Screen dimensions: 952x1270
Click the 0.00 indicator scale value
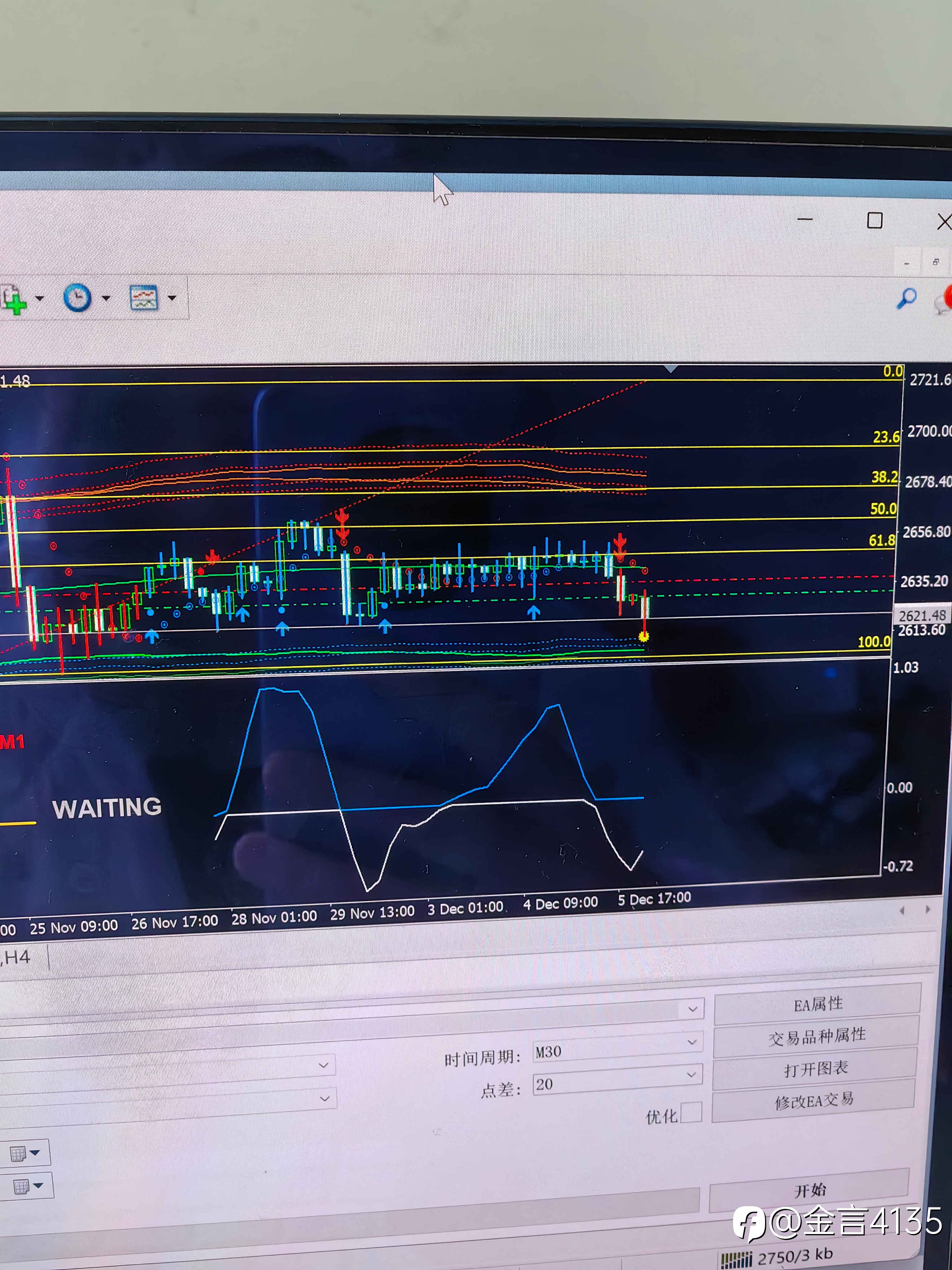pyautogui.click(x=899, y=788)
